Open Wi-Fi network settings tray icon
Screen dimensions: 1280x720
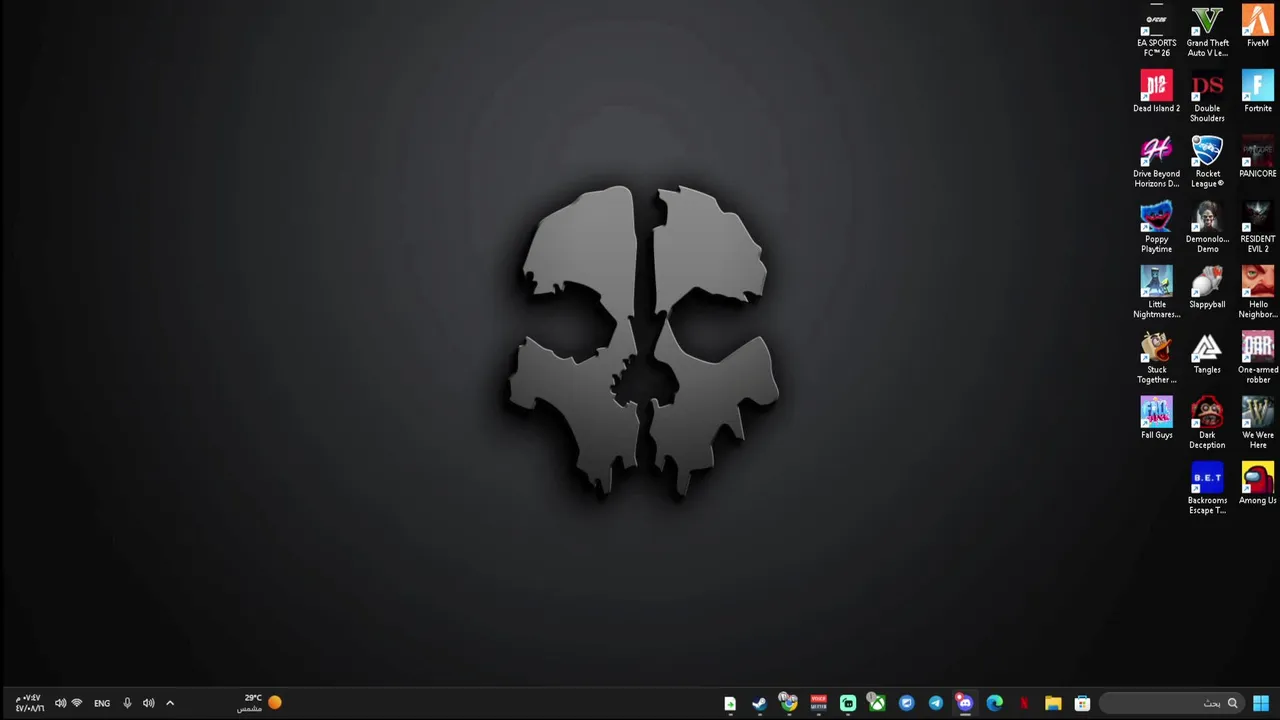(x=76, y=703)
